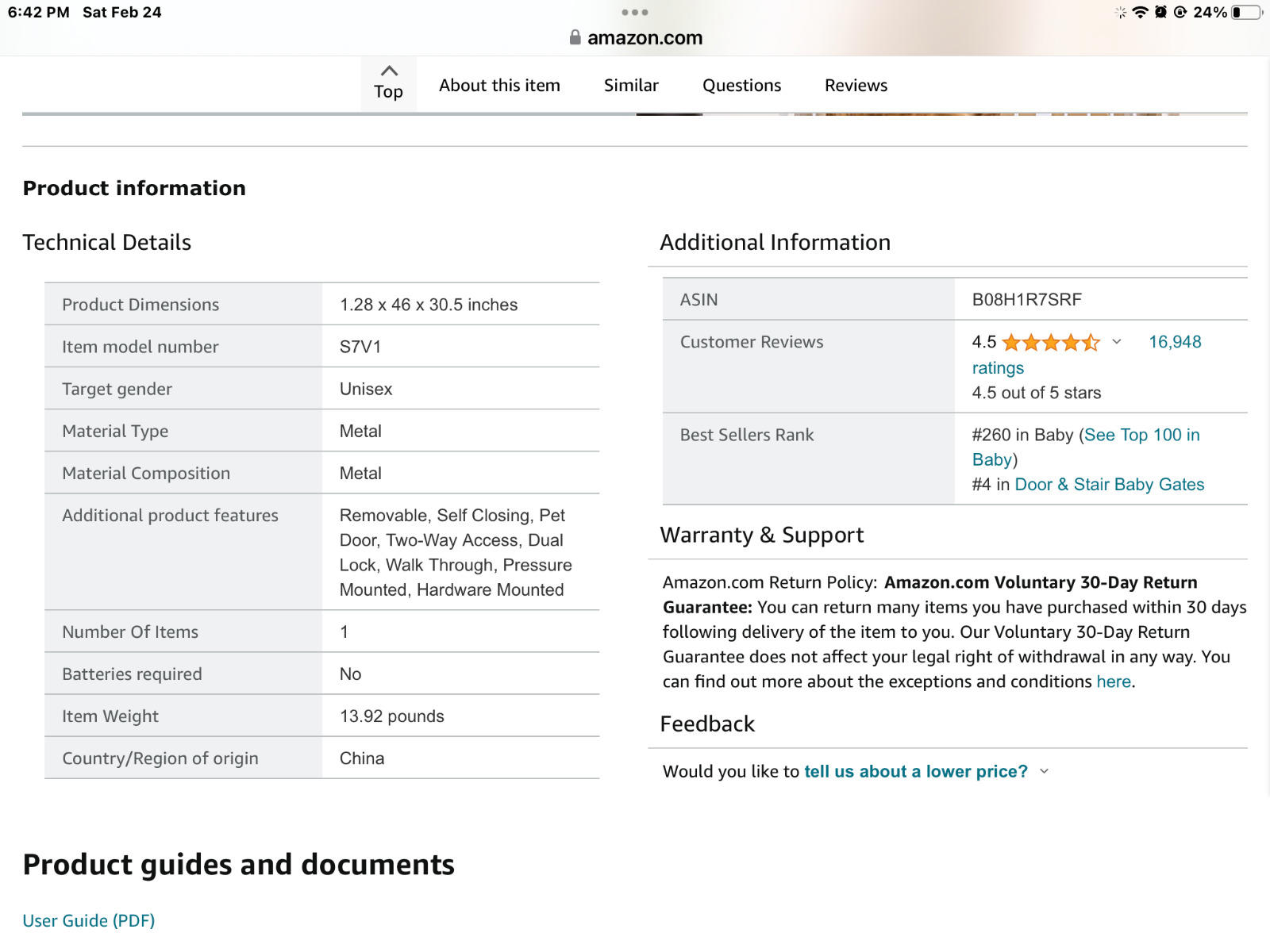The height and width of the screenshot is (952, 1270).
Task: Tap the lock icon beside amazon.com
Action: point(575,37)
